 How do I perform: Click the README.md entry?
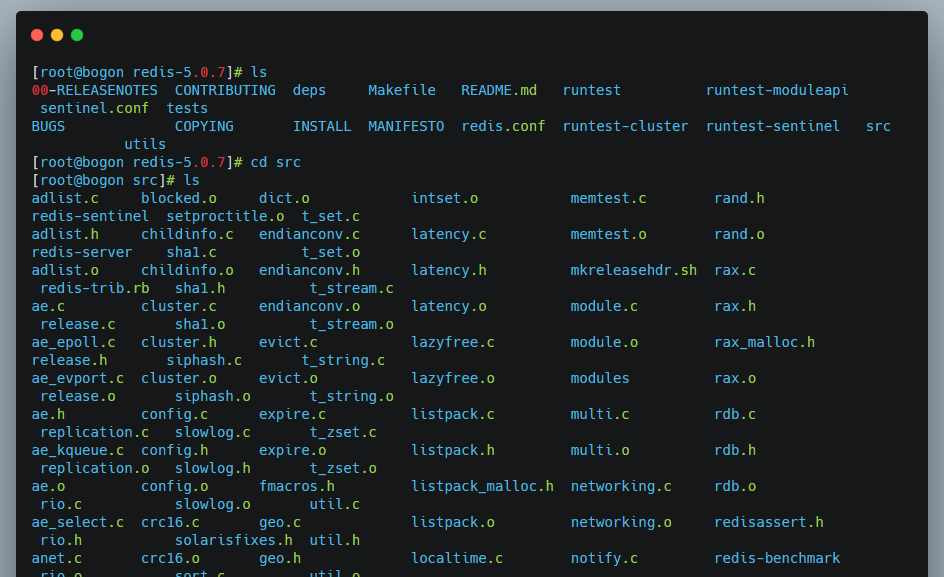[x=498, y=90]
